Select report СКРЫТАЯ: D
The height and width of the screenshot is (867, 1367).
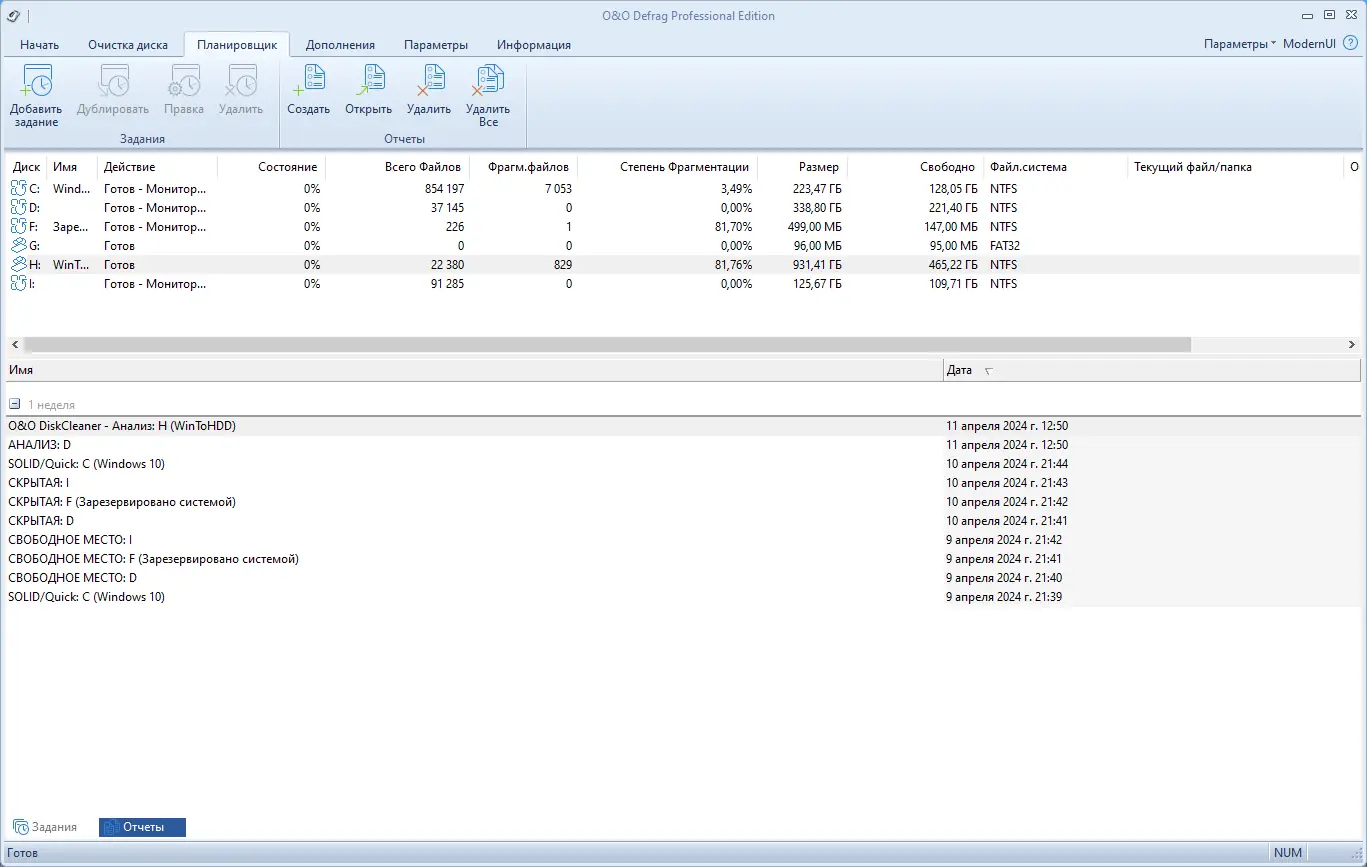[684, 521]
